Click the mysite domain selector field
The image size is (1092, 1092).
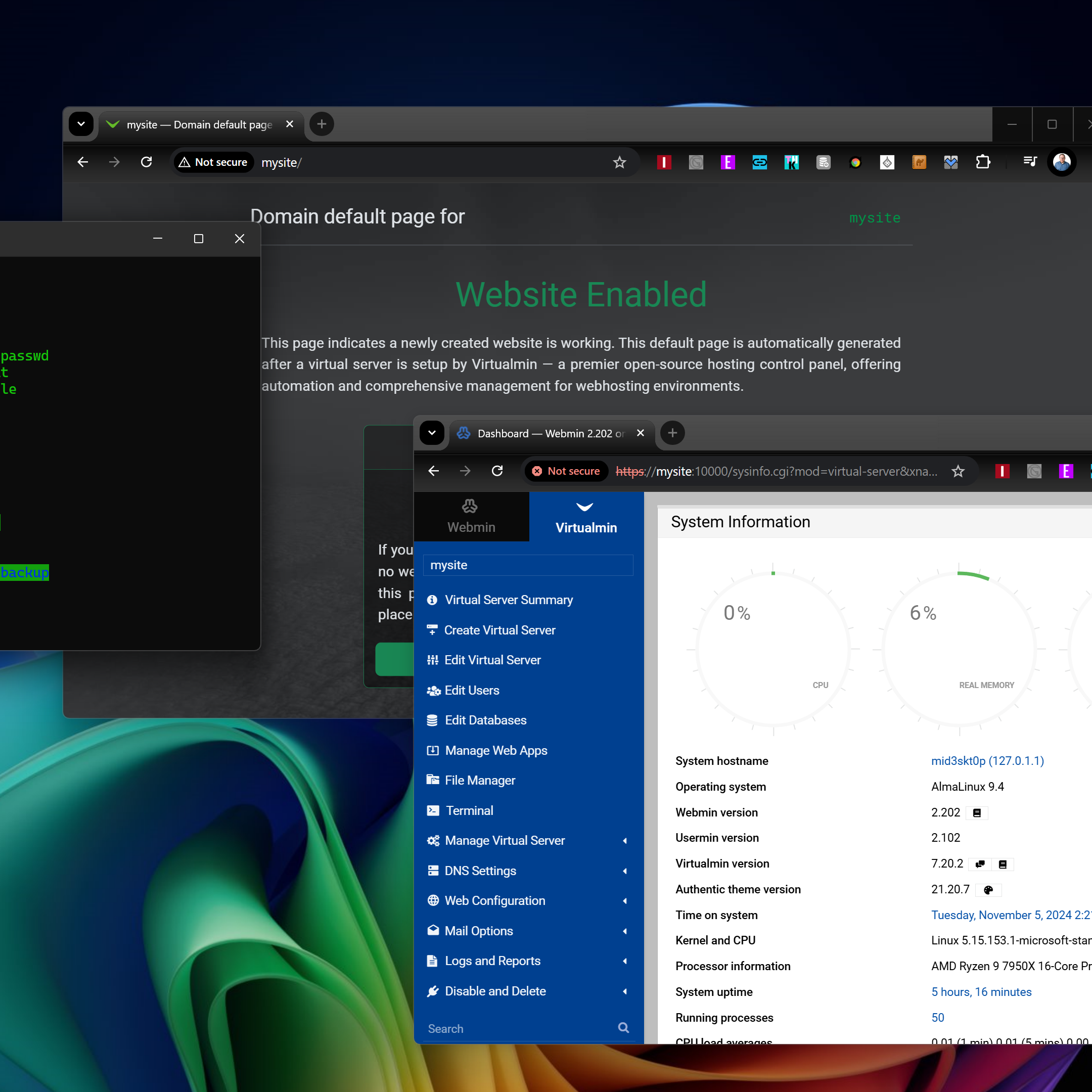pos(527,565)
